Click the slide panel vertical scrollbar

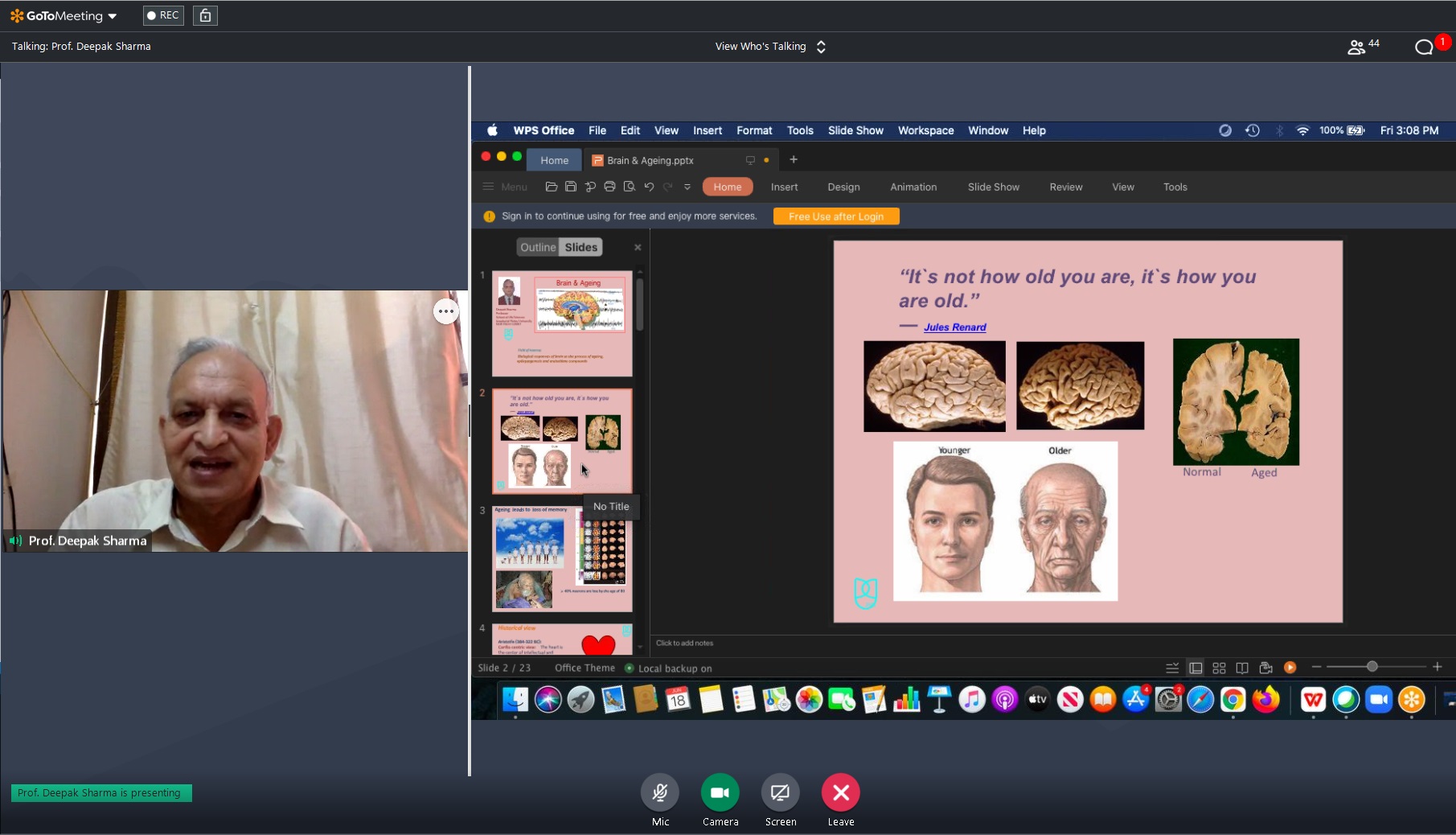640,304
